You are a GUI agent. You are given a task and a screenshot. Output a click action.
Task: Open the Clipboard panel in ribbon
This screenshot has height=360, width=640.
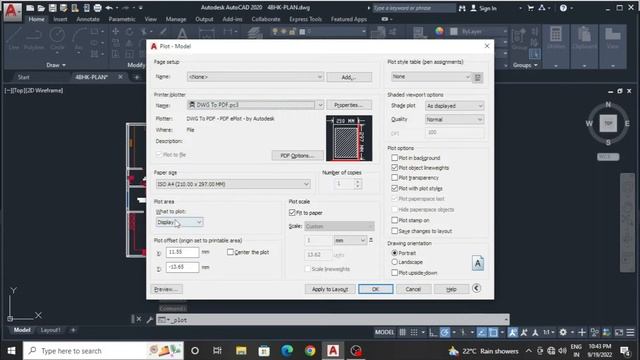[x=584, y=45]
